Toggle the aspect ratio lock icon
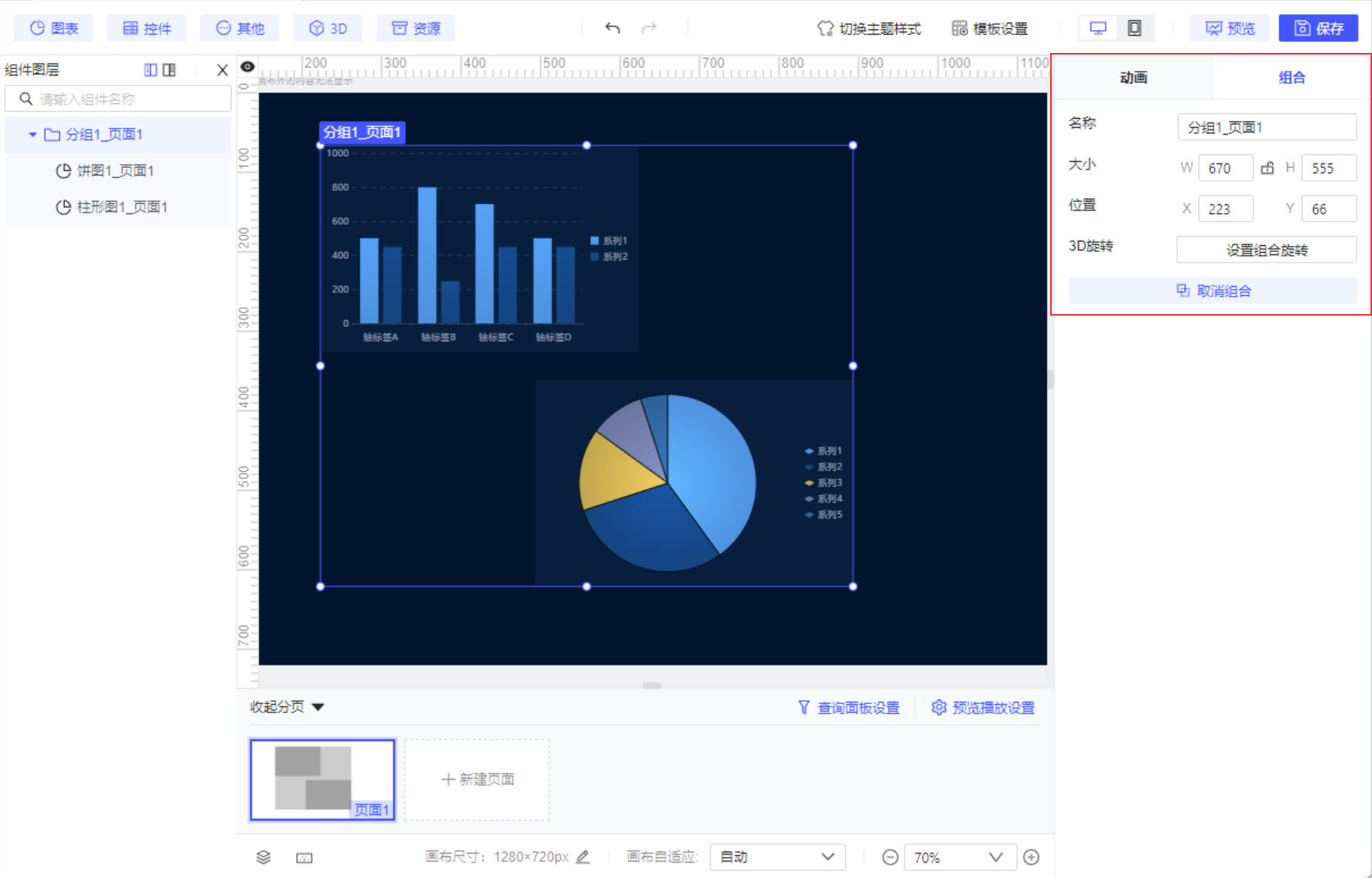1372x878 pixels. point(1267,168)
